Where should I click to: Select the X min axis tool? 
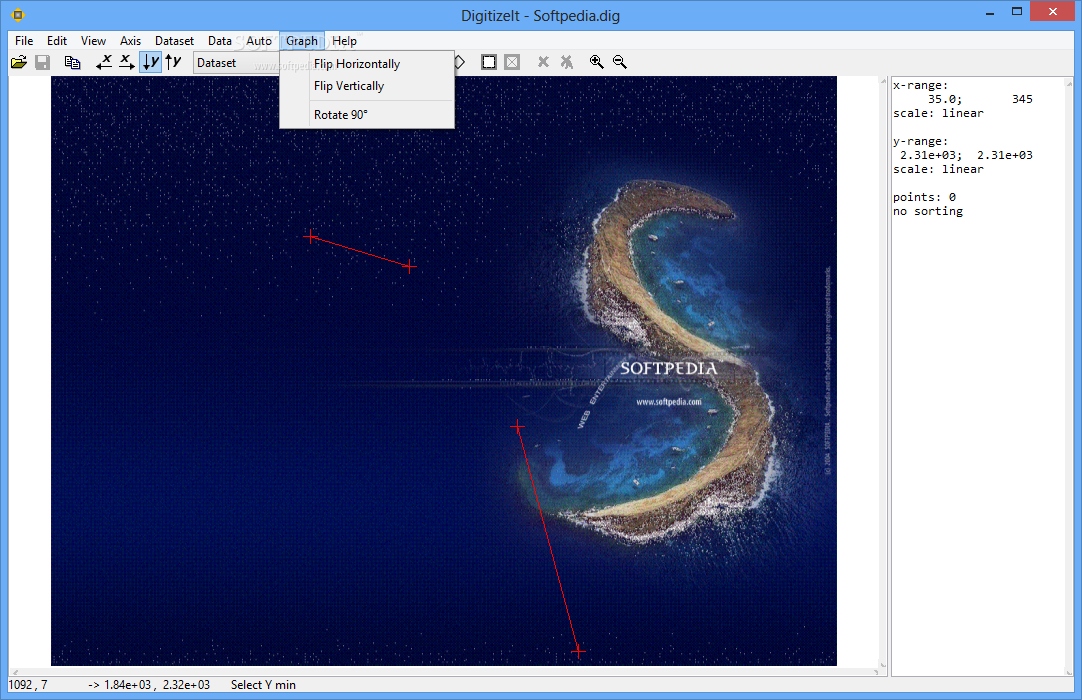[x=104, y=62]
